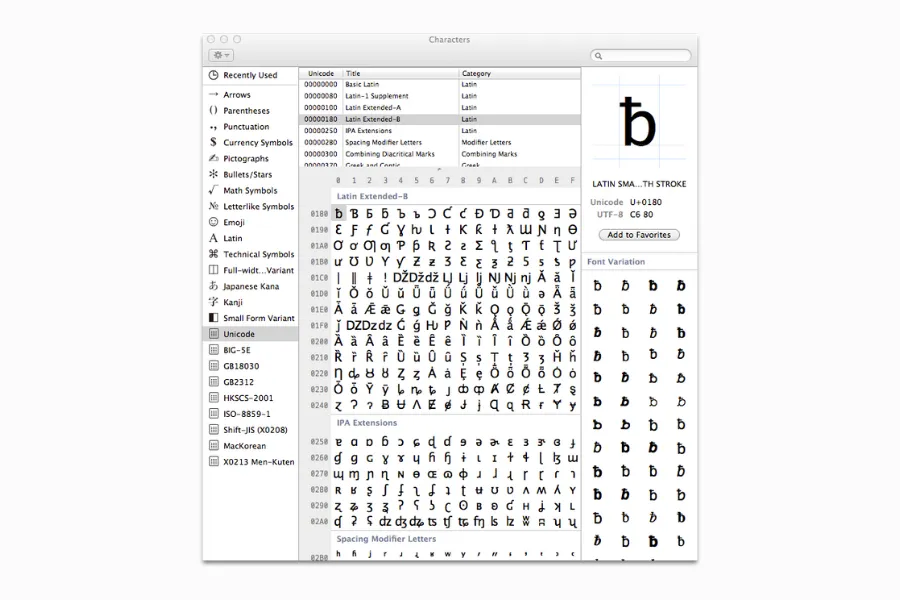Open the Currency Symbols category
900x600 pixels.
[x=250, y=142]
